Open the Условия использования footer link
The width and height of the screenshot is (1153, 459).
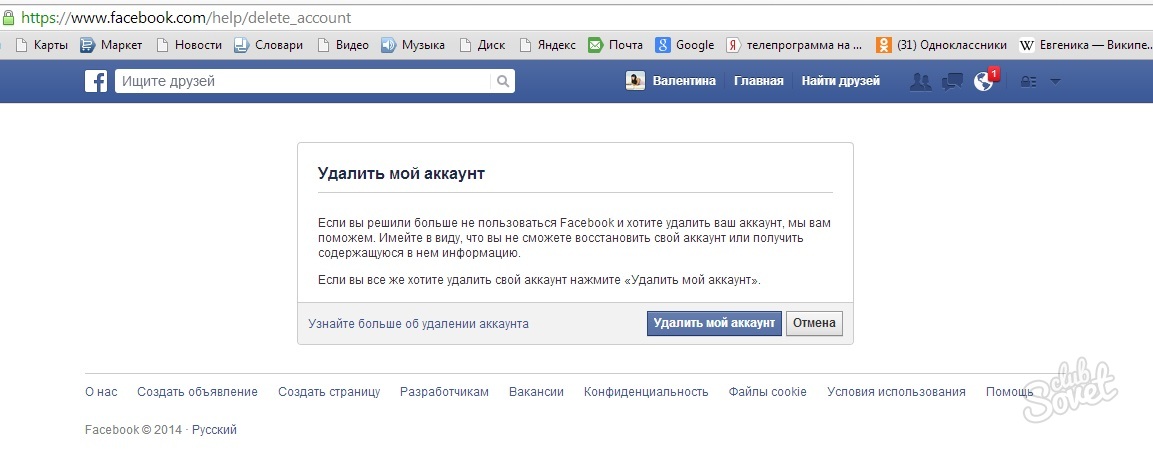pos(896,392)
